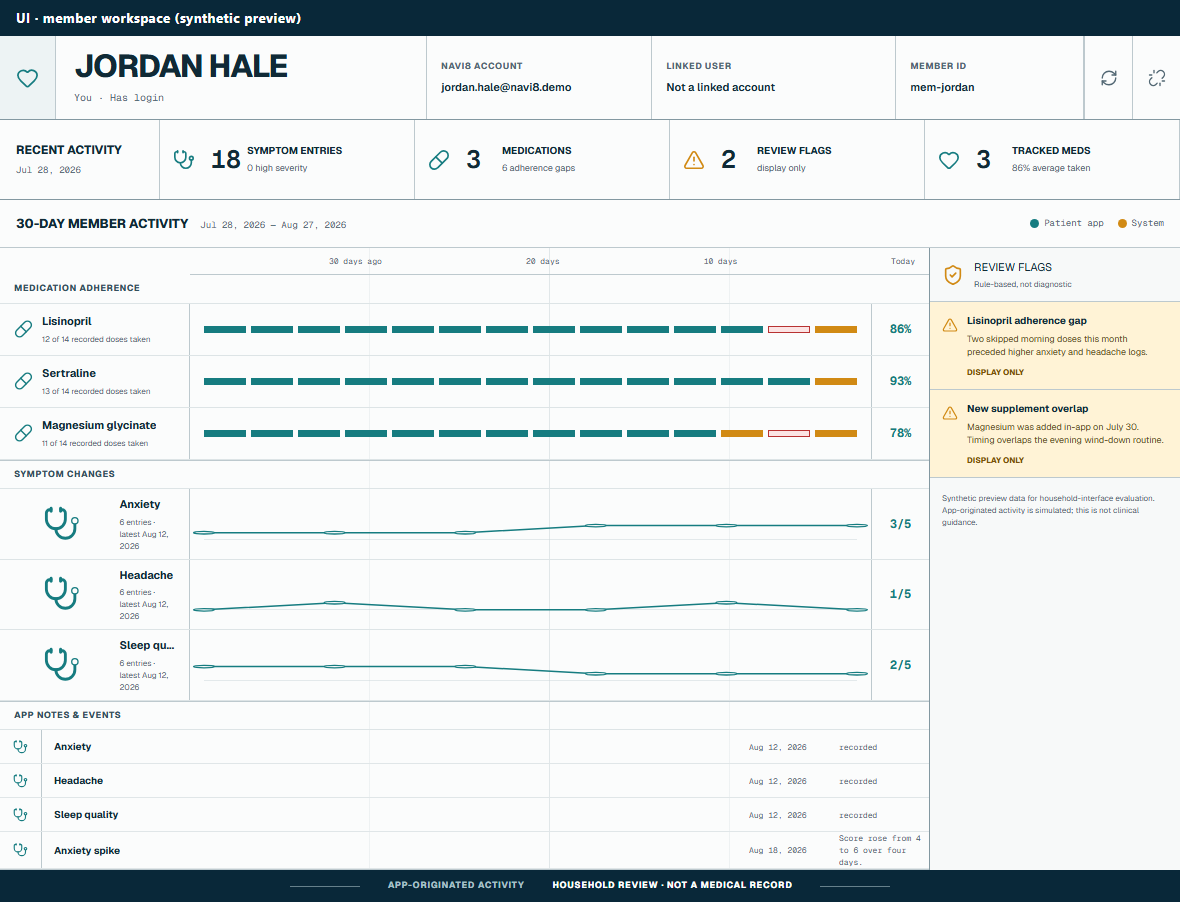Select the Review Flags stat card
This screenshot has height=902, width=1180.
797,159
